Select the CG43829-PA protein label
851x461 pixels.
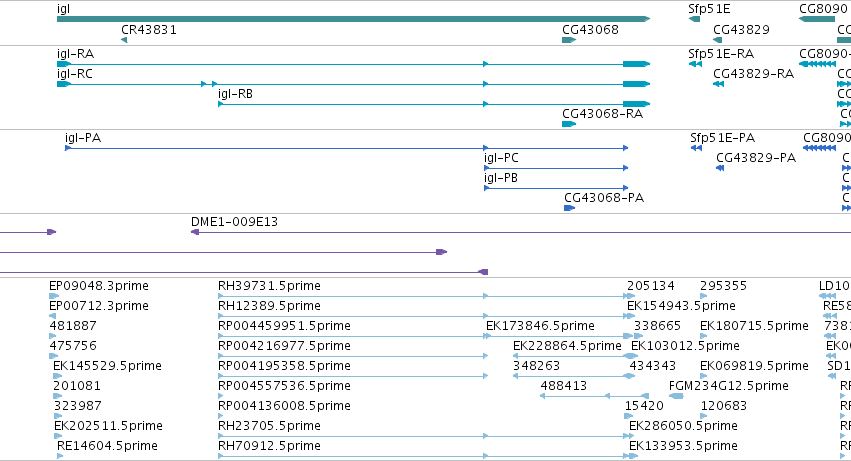[x=756, y=158]
